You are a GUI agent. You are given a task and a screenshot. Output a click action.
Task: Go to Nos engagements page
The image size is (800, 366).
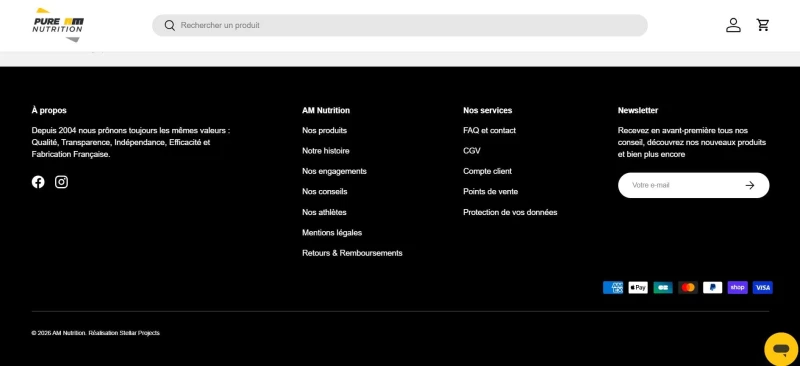[334, 172]
